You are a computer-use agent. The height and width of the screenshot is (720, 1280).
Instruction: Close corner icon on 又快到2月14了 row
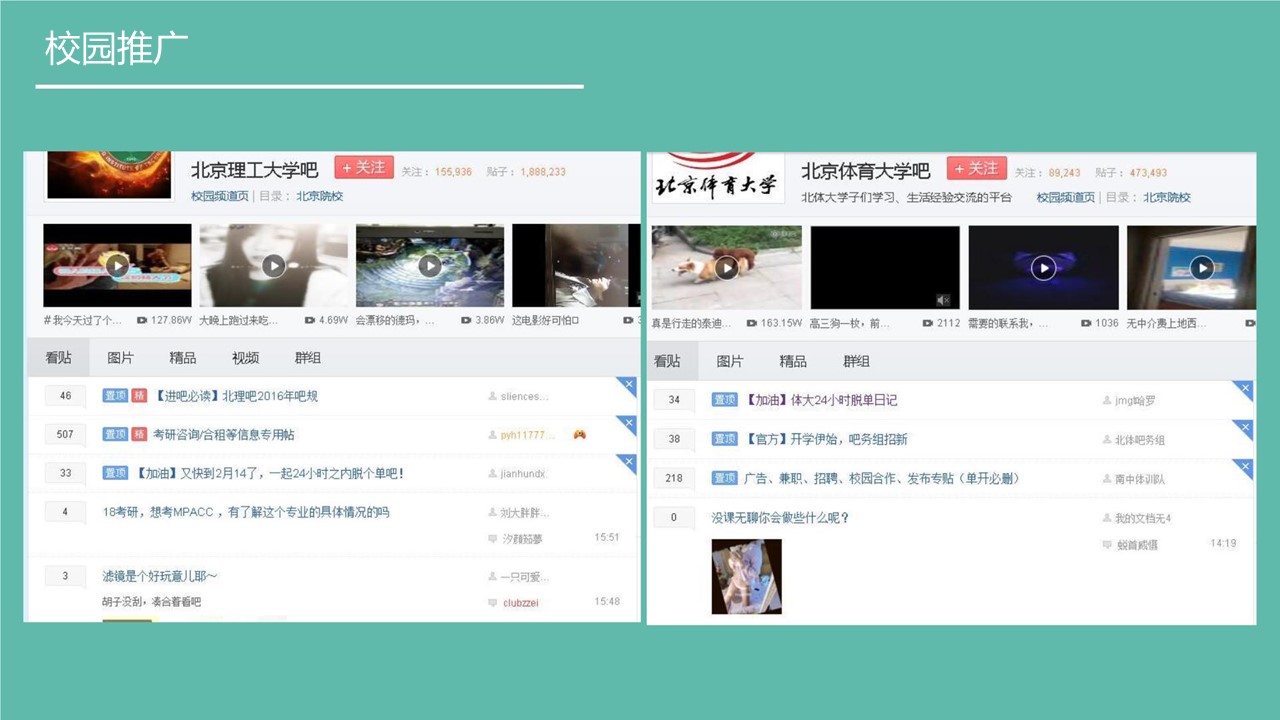point(629,462)
